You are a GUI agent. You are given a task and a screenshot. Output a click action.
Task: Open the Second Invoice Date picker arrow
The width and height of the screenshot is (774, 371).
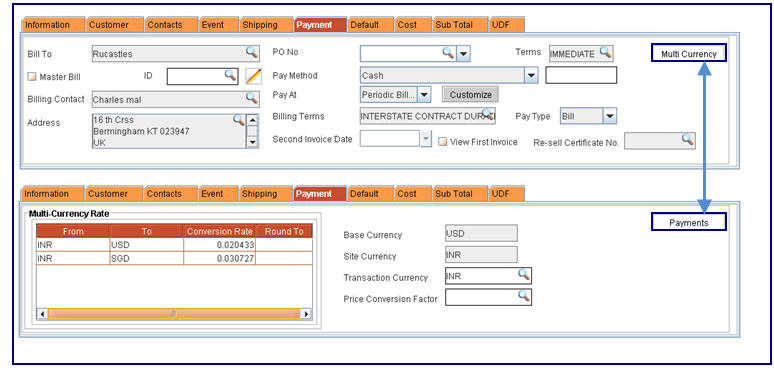pos(426,139)
